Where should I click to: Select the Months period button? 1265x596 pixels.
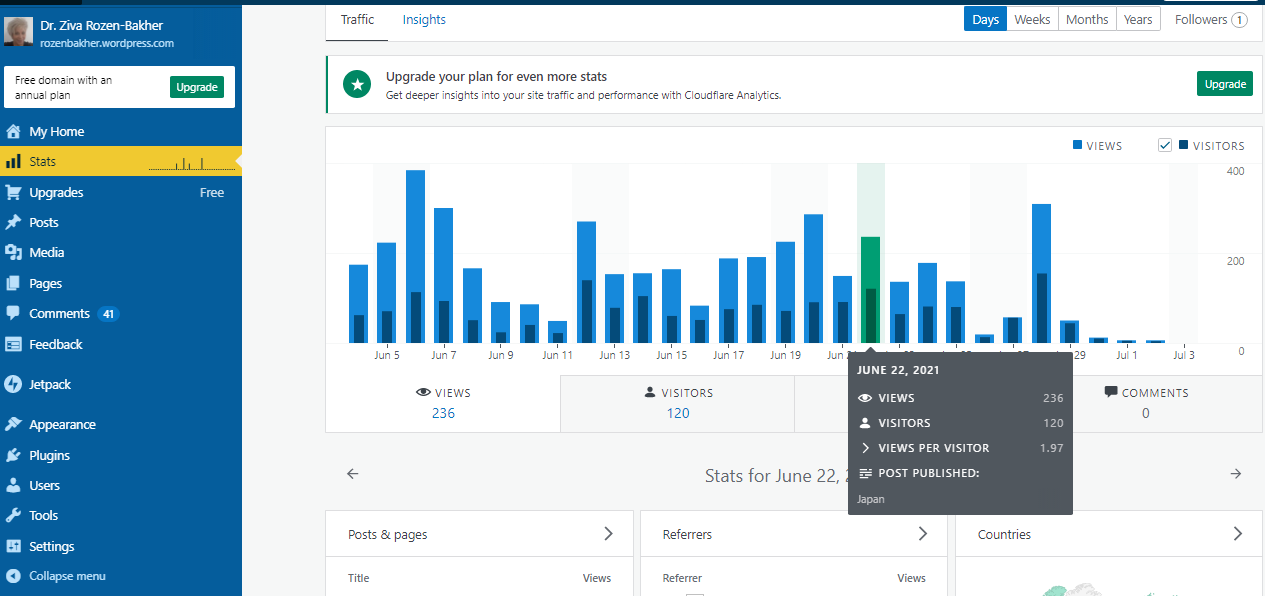[1087, 19]
